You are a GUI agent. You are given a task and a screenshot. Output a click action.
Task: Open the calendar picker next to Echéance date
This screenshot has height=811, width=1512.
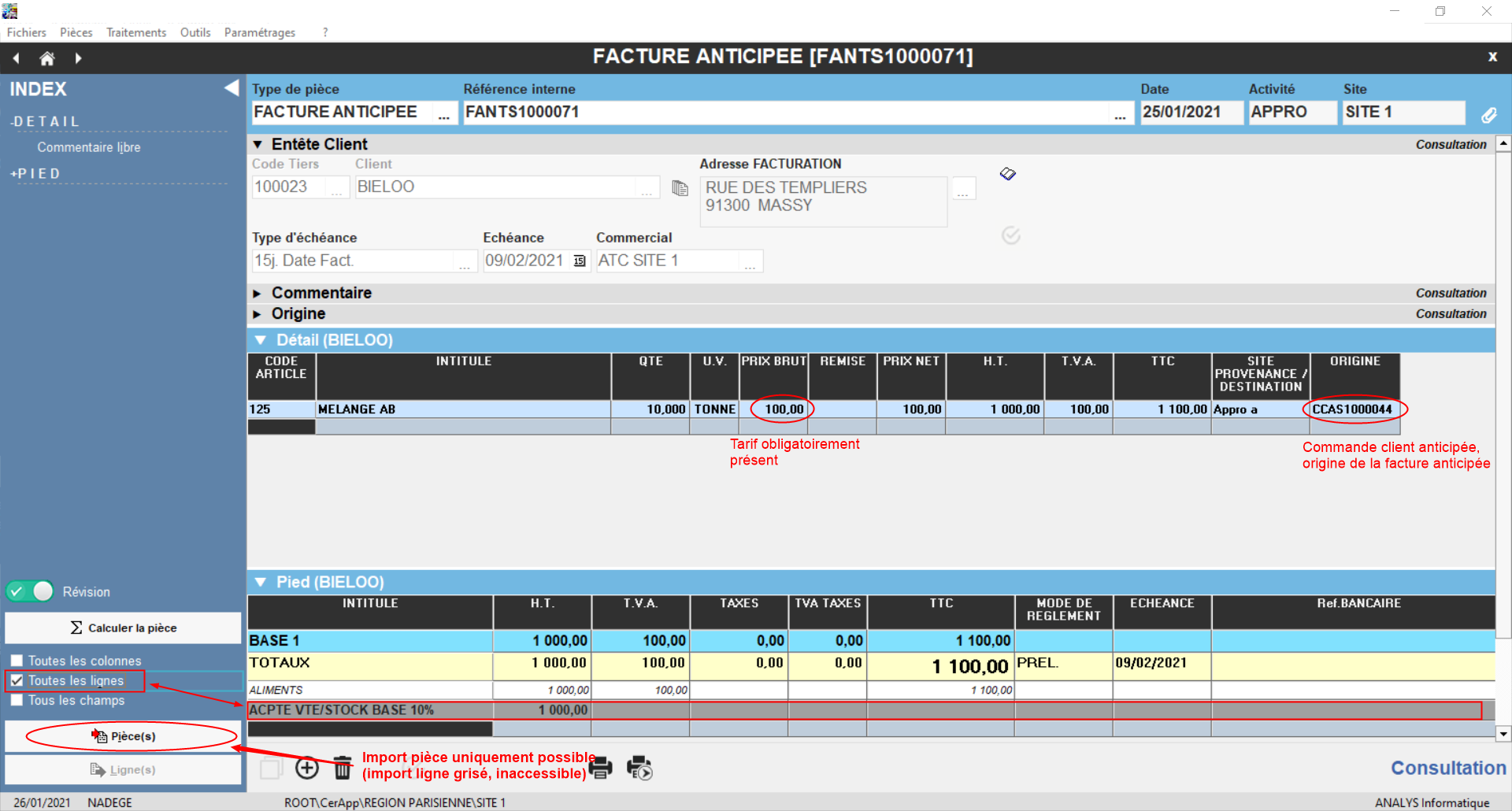coord(580,261)
